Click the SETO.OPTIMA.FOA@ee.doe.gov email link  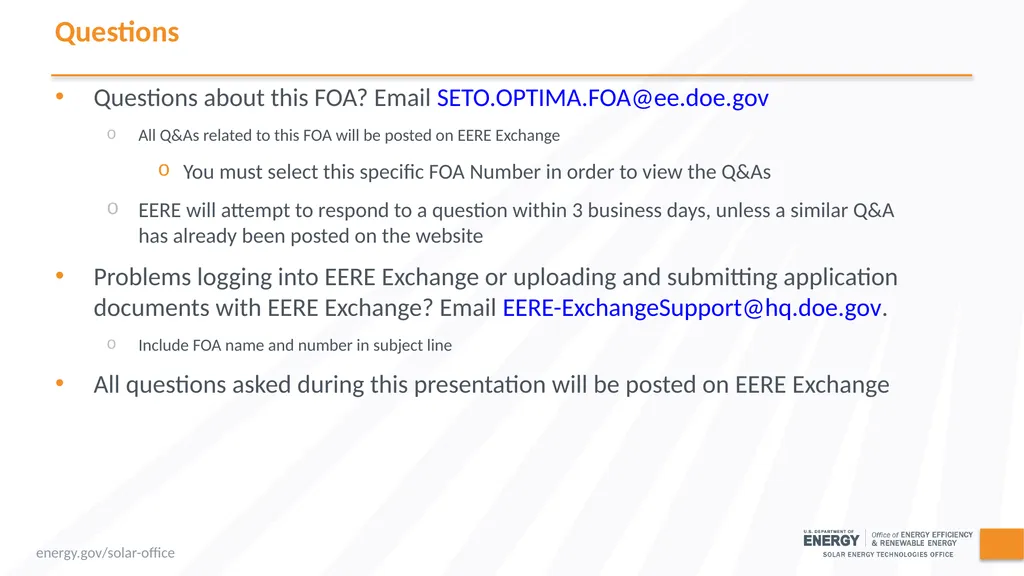tap(602, 98)
